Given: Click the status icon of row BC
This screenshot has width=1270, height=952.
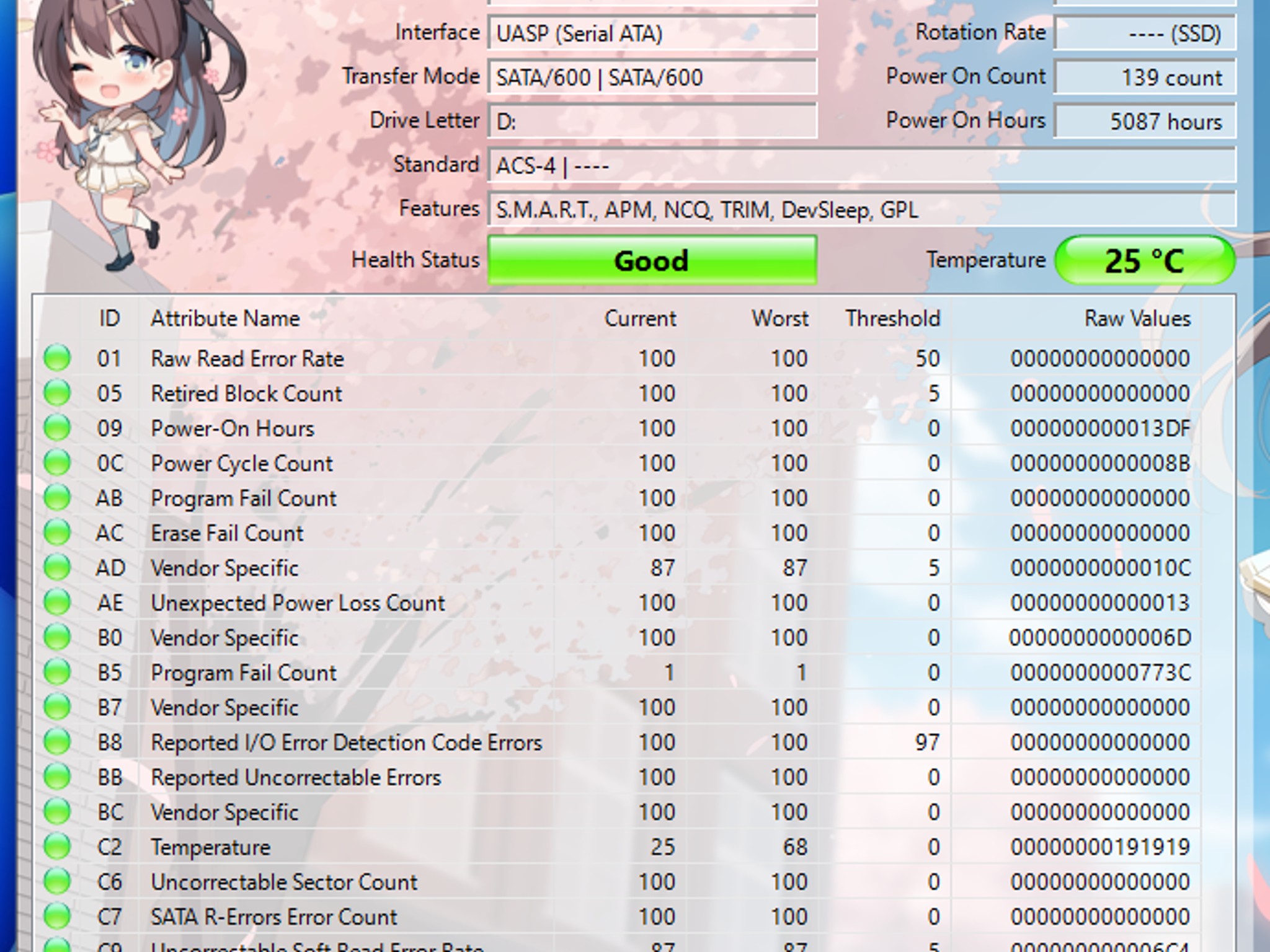Looking at the screenshot, I should pyautogui.click(x=57, y=812).
